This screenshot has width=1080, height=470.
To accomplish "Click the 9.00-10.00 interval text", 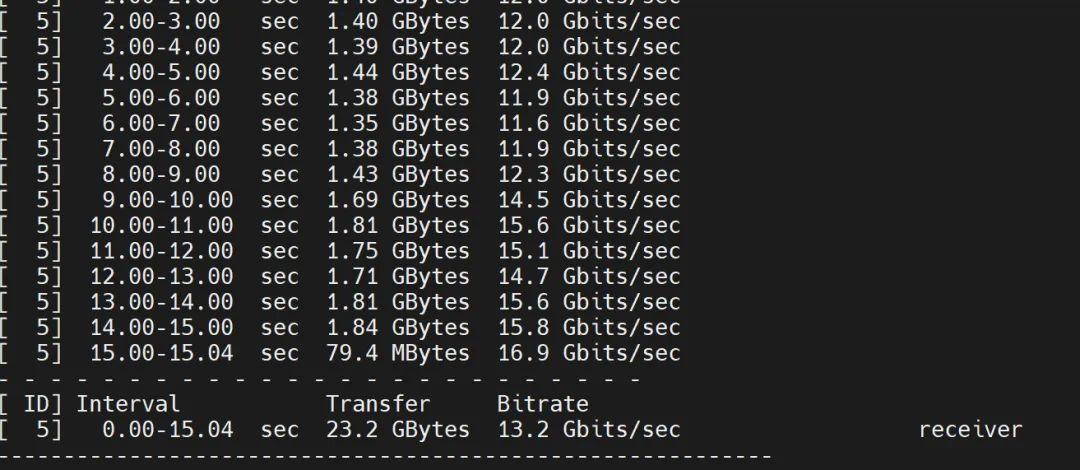I will 167,201.
